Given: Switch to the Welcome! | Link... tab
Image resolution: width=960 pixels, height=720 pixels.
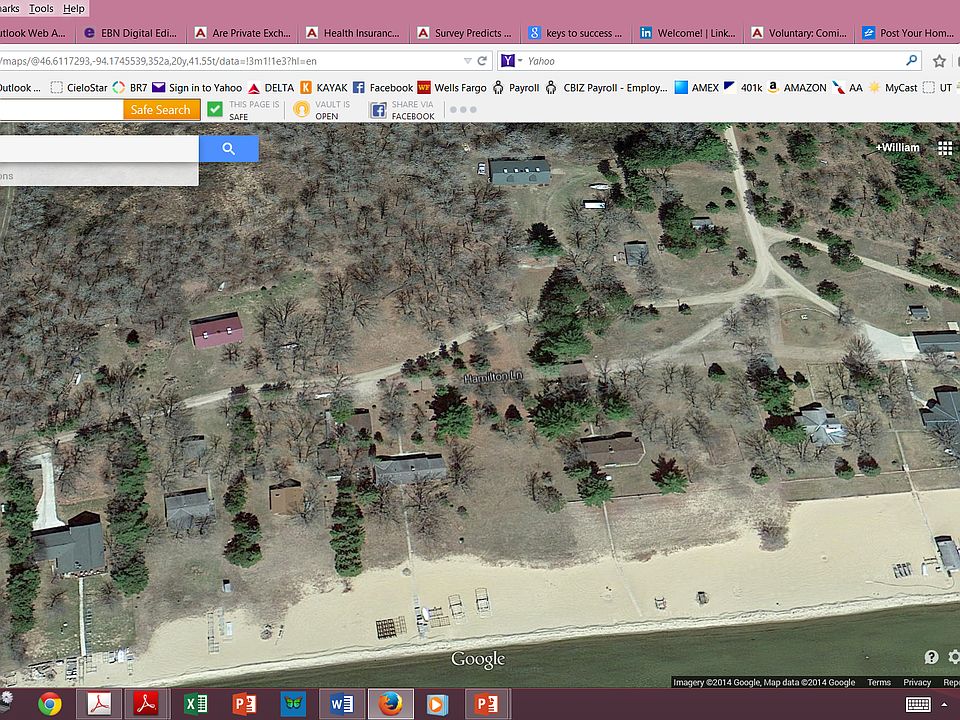Looking at the screenshot, I should [x=687, y=33].
